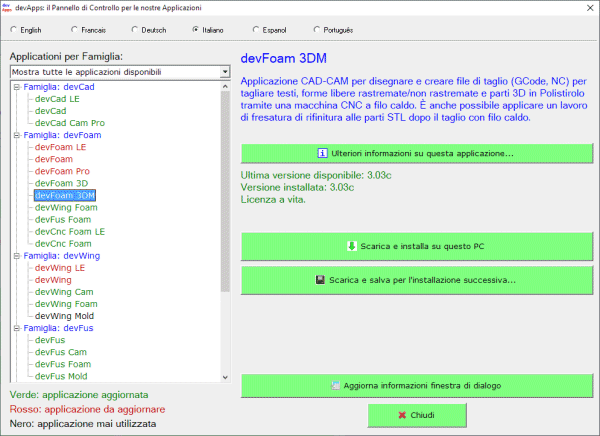Viewport: 600px width, 436px height.
Task: Select Espanol language radio button
Action: [256, 29]
